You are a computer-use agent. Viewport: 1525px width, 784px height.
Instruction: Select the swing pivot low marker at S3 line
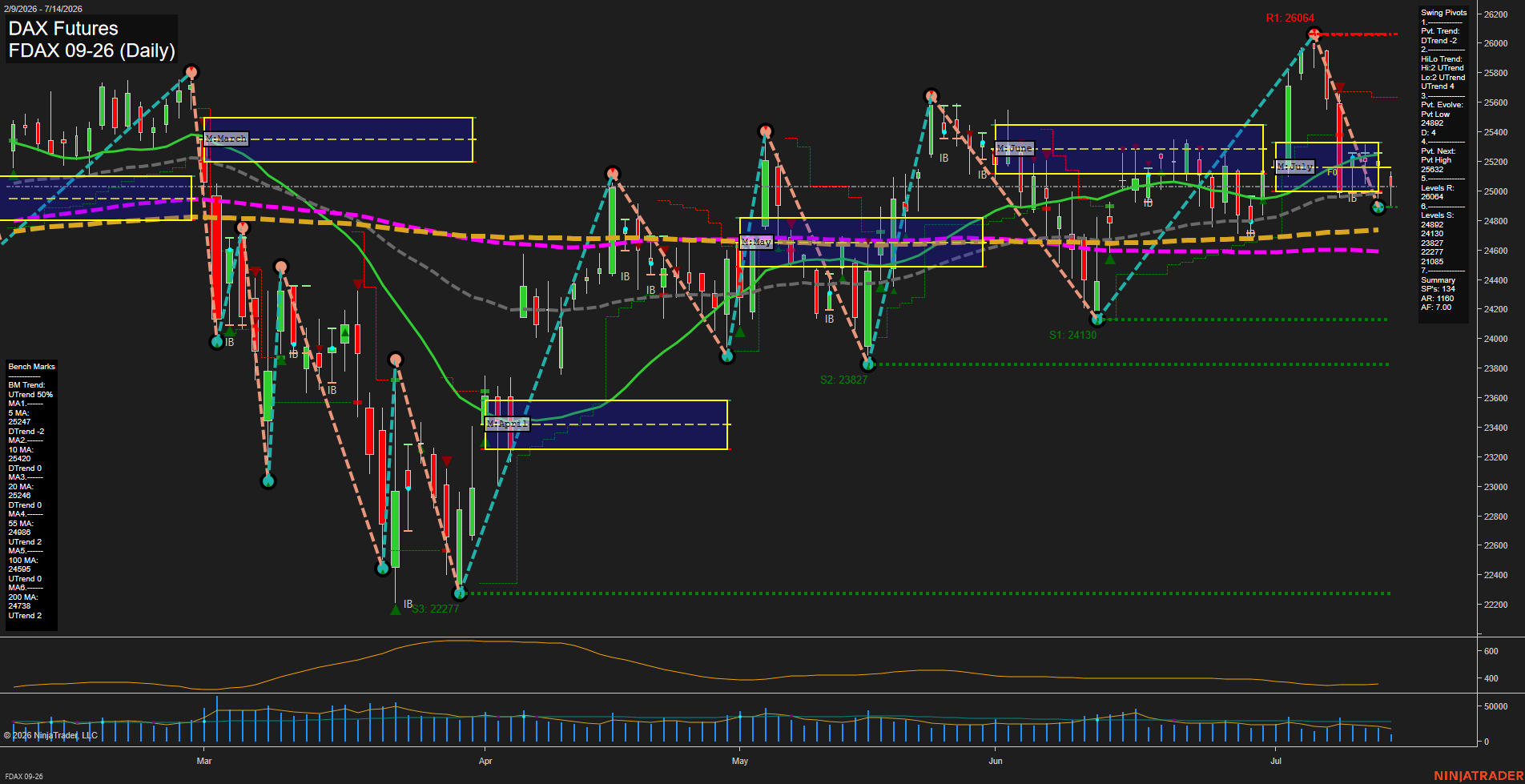[460, 593]
